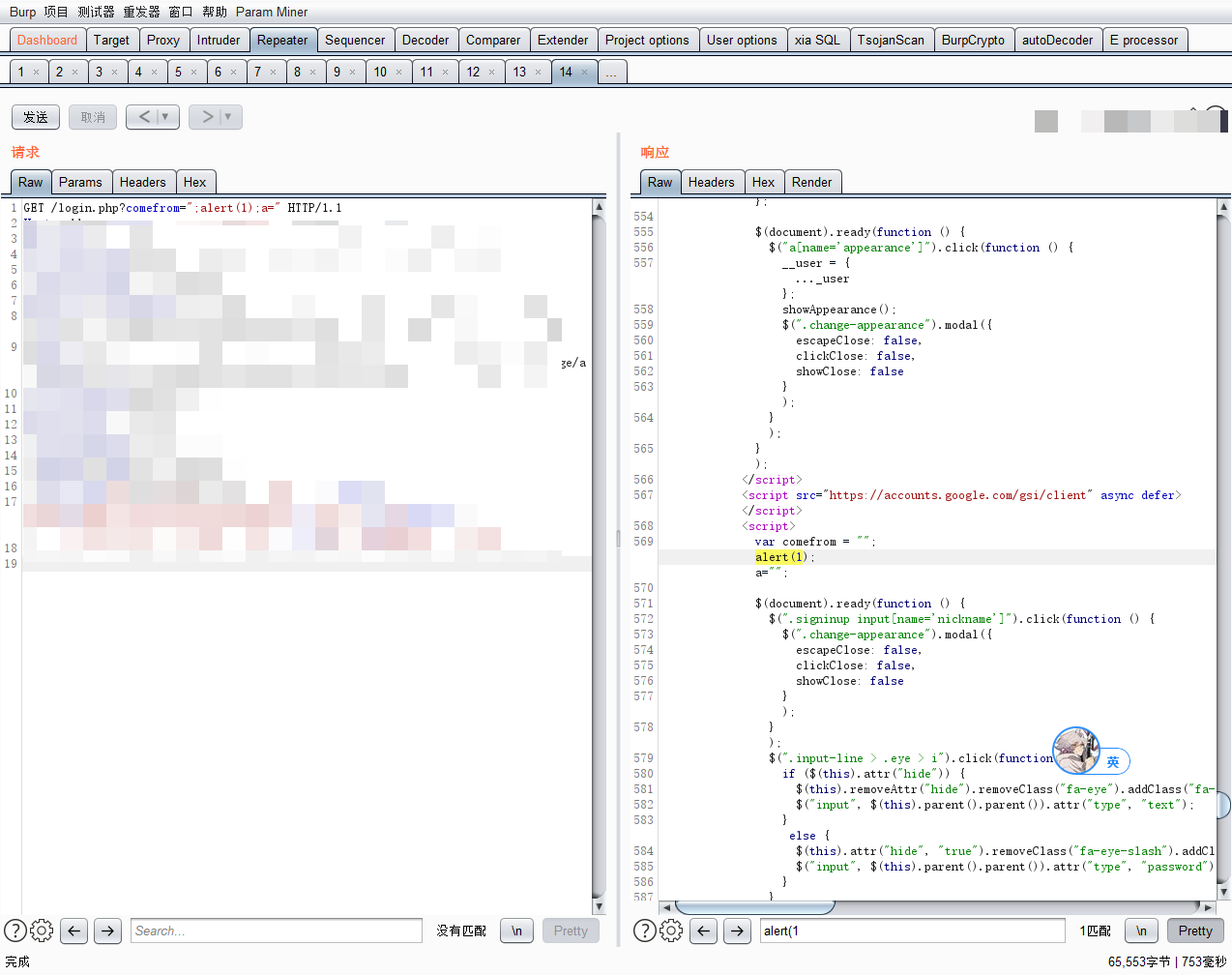Click the input method avatar widget
Screen dimensions: 1232x975
tap(1076, 751)
